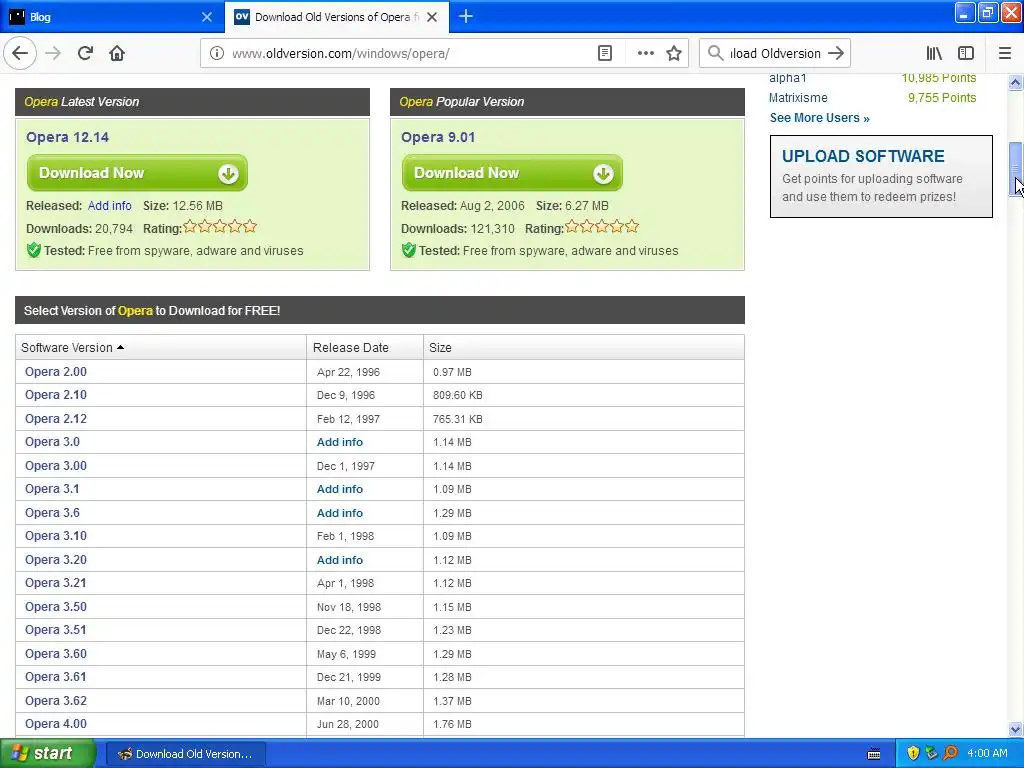Open Opera 3.6 version link
Screen dimensions: 1024x768
[x=52, y=513]
